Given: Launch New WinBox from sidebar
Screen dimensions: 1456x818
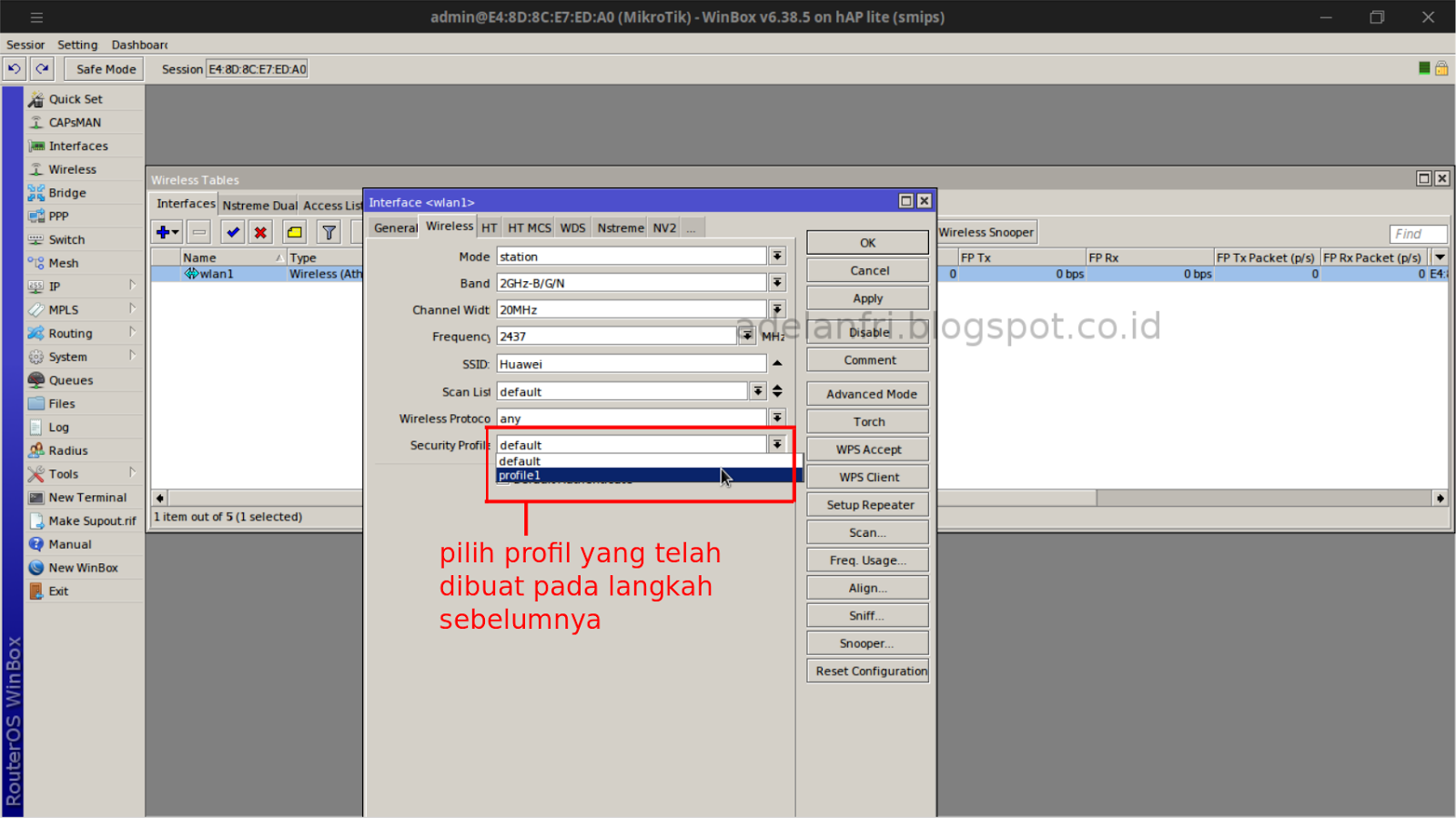Looking at the screenshot, I should pyautogui.click(x=83, y=568).
